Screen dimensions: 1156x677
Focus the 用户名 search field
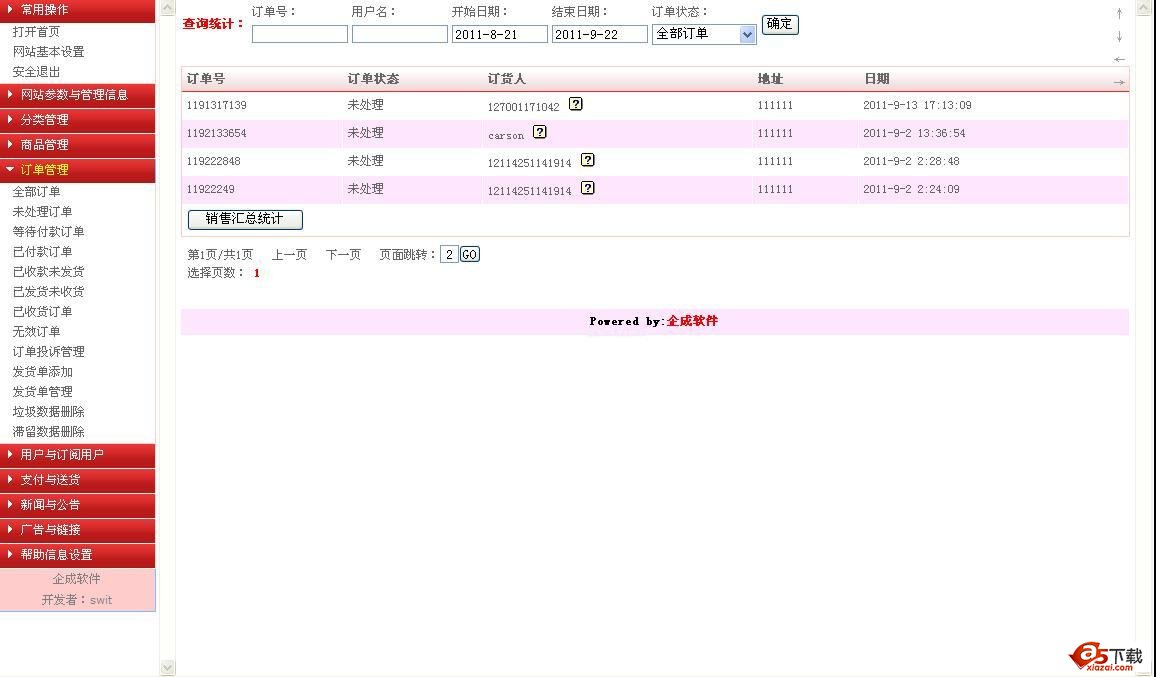pos(400,34)
